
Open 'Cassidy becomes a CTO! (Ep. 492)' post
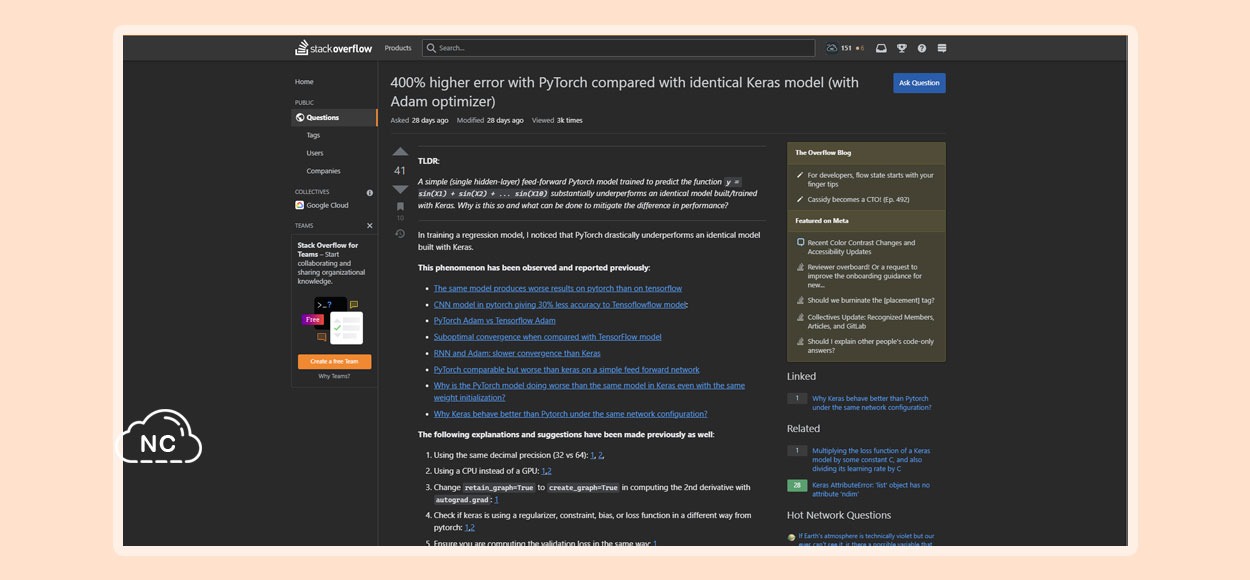(858, 199)
